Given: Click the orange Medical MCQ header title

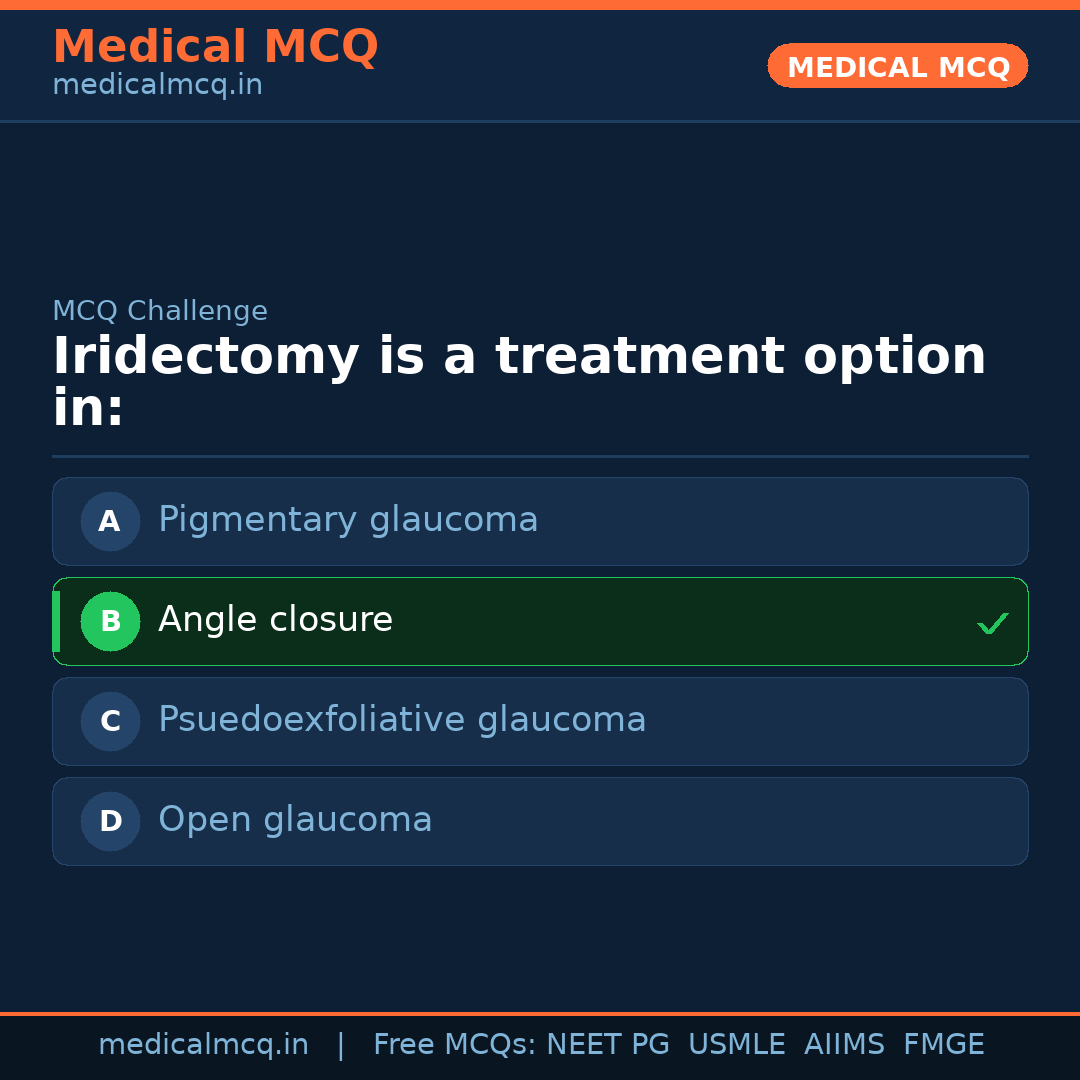Looking at the screenshot, I should (215, 47).
